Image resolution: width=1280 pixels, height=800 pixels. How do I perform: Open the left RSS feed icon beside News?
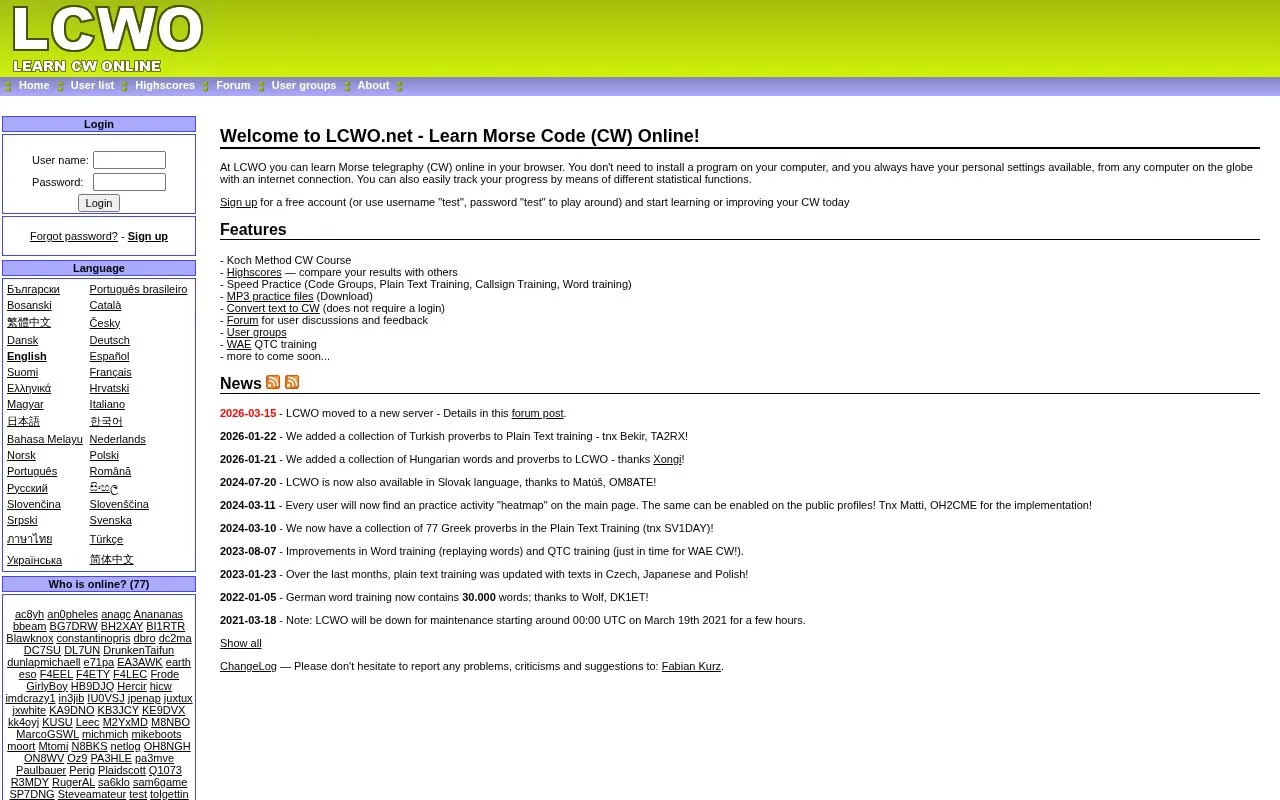point(273,382)
